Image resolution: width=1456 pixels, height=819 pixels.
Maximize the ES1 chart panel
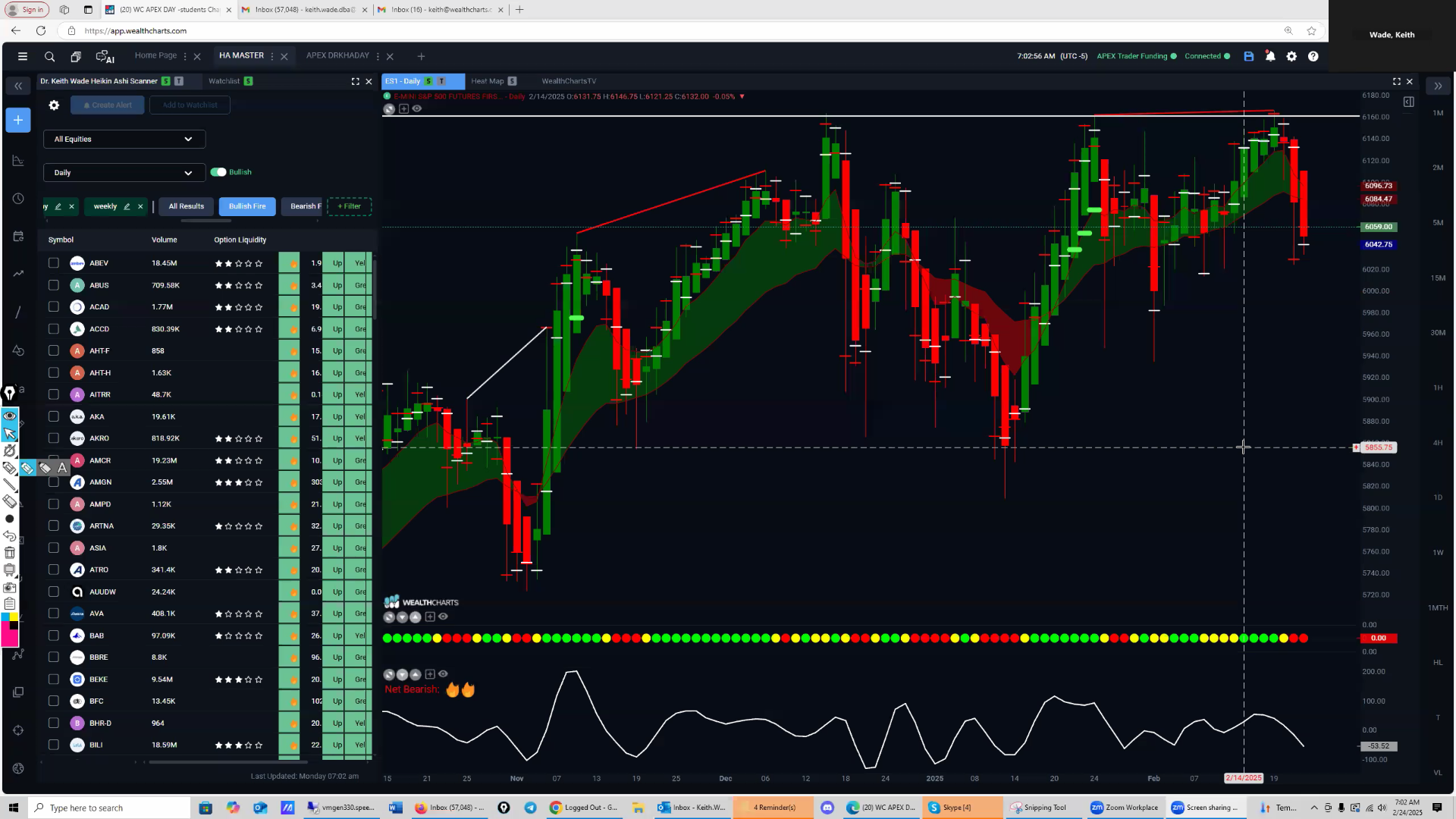(1397, 81)
